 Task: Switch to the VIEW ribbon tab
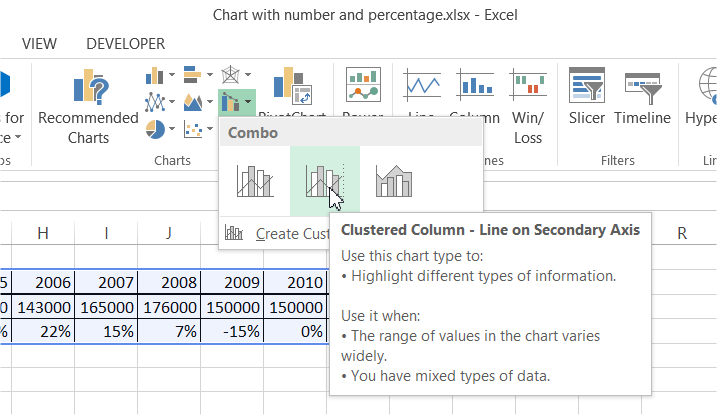pos(39,44)
